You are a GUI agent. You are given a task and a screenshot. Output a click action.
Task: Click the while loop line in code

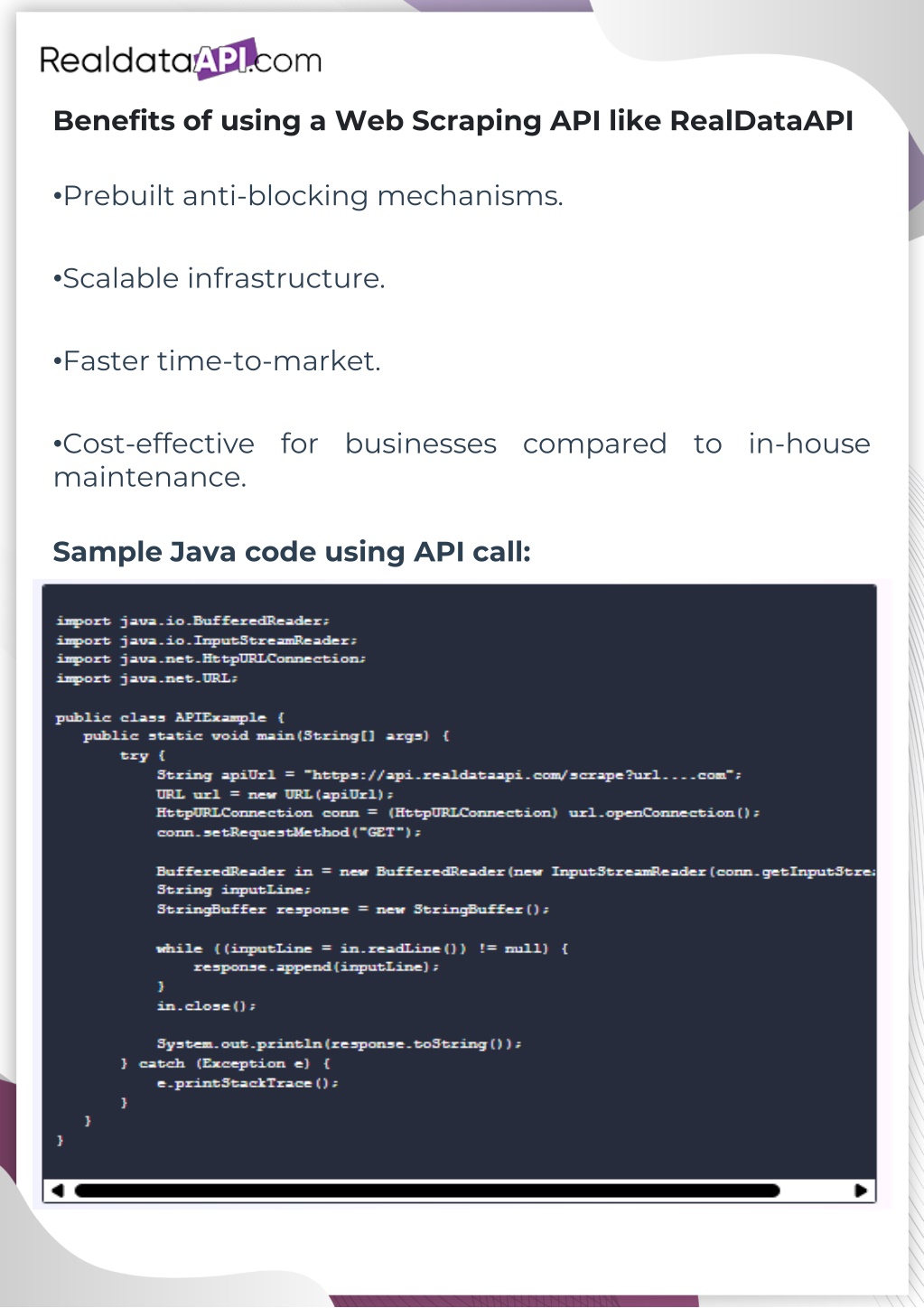tap(361, 948)
